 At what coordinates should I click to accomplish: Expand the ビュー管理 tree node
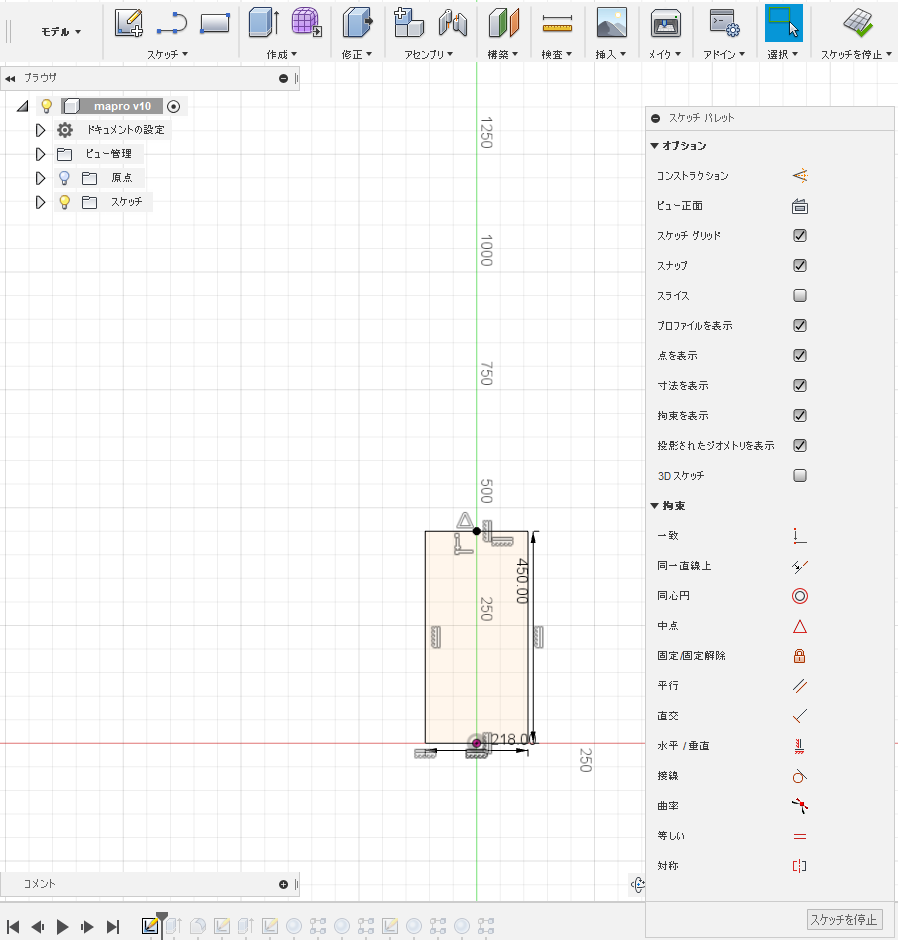point(40,153)
